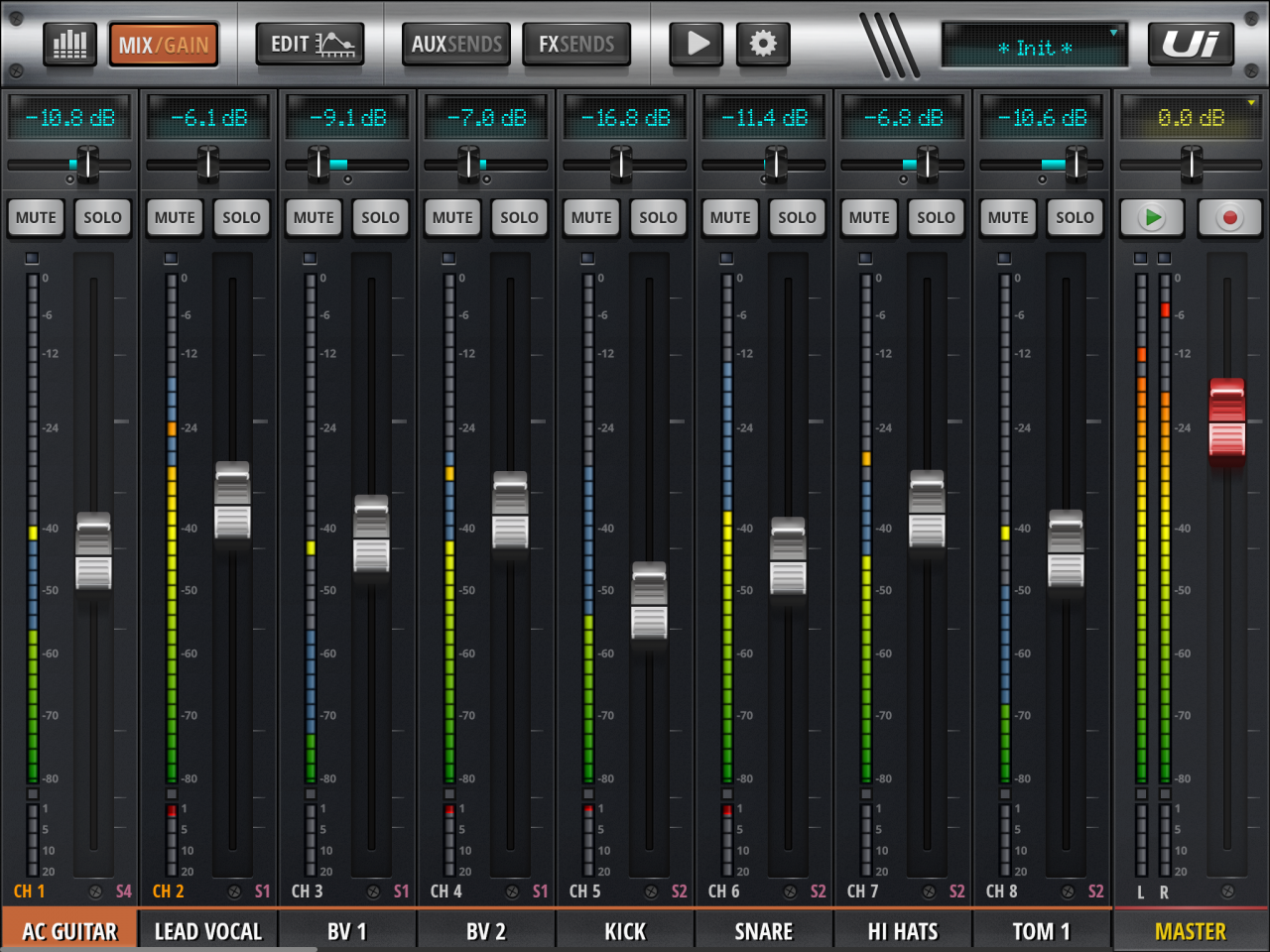
Task: Open the Init snapshot dropdown
Action: tap(1034, 47)
